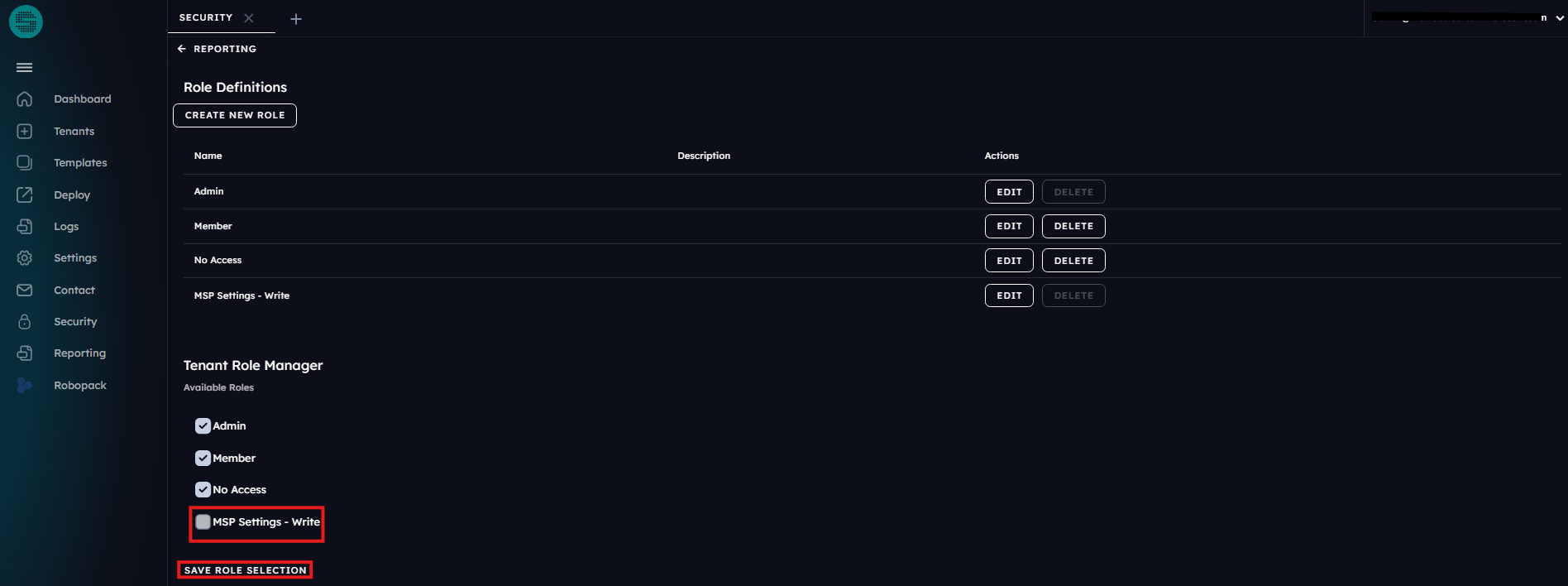1568x586 pixels.
Task: Click the Robopack icon in sidebar
Action: 25,386
